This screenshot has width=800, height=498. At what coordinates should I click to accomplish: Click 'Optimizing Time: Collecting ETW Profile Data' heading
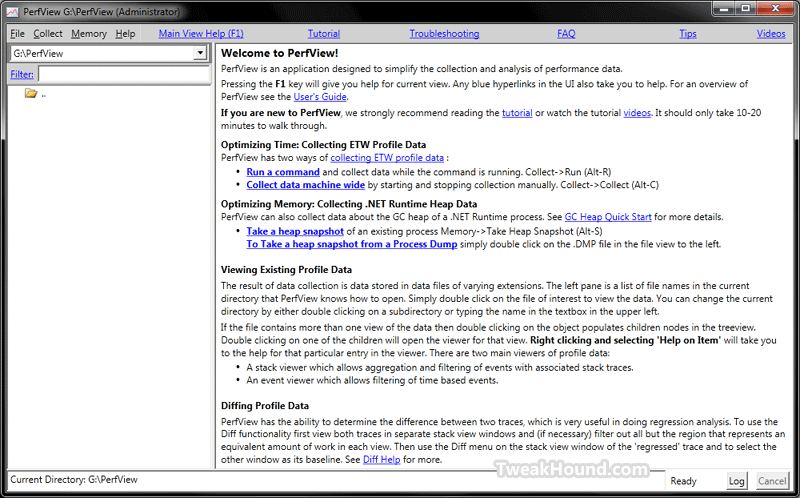(323, 144)
